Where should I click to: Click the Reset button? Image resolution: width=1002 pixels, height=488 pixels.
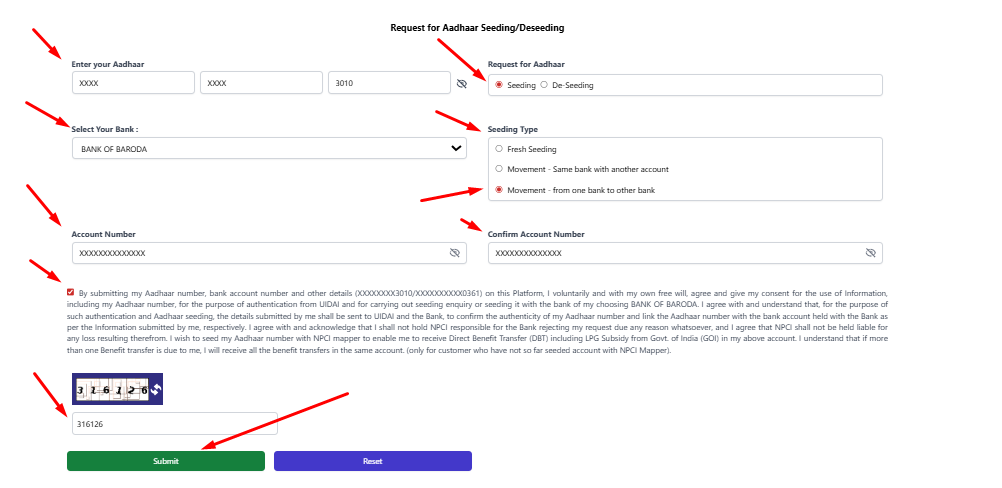pyautogui.click(x=372, y=461)
